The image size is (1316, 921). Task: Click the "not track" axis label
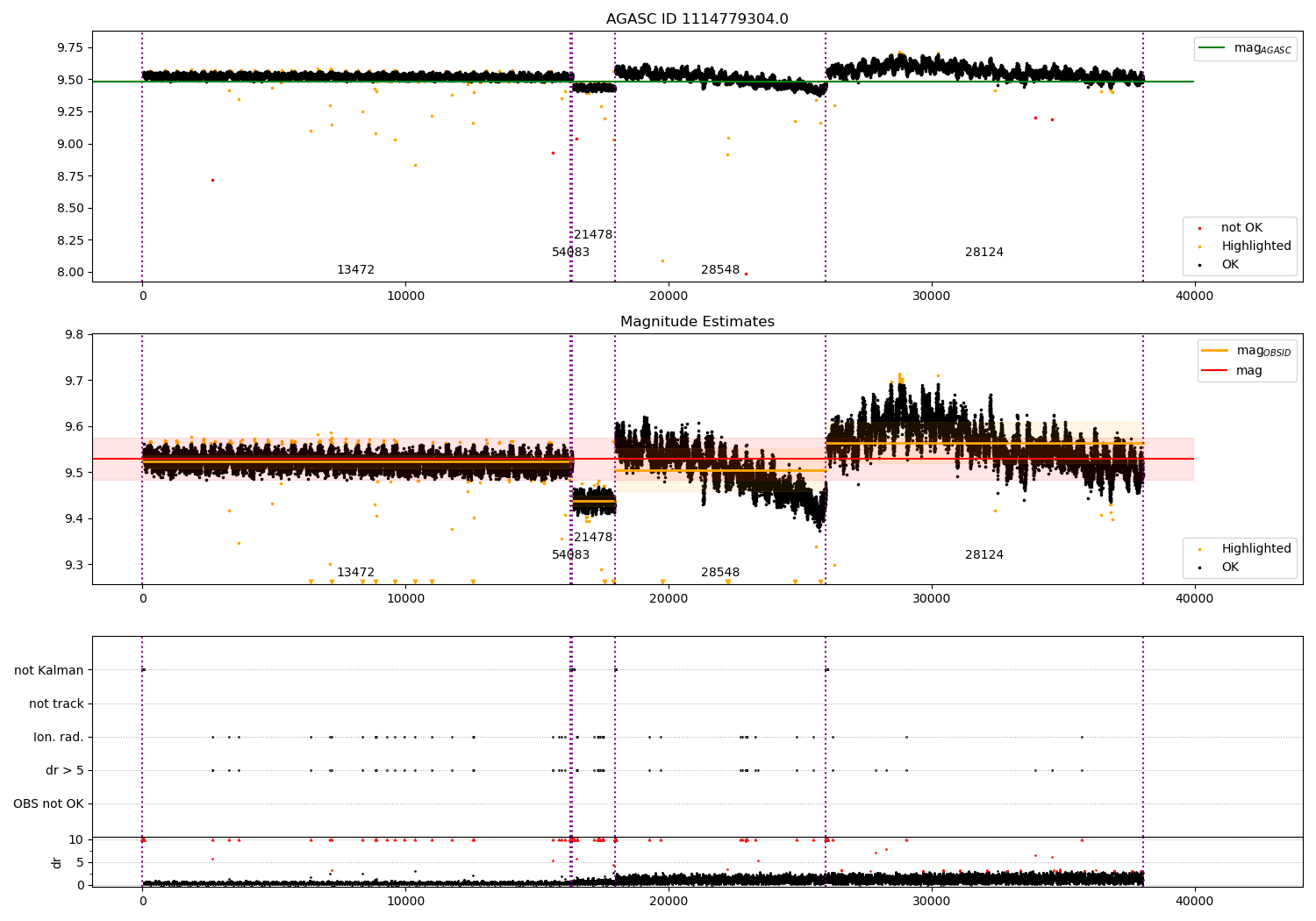56,703
